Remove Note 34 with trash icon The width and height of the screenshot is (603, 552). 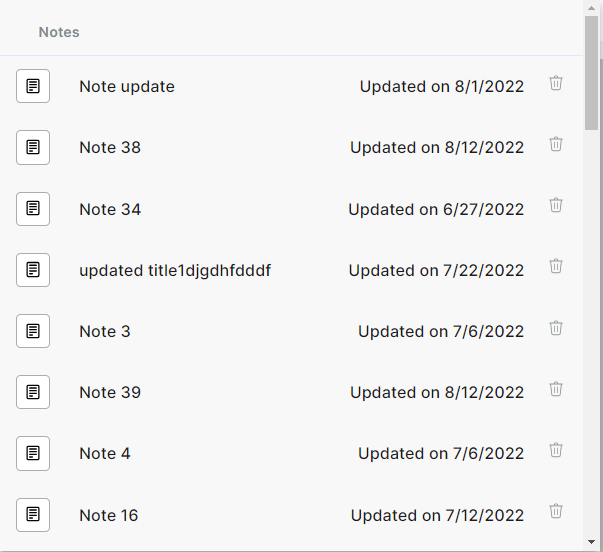tap(556, 205)
